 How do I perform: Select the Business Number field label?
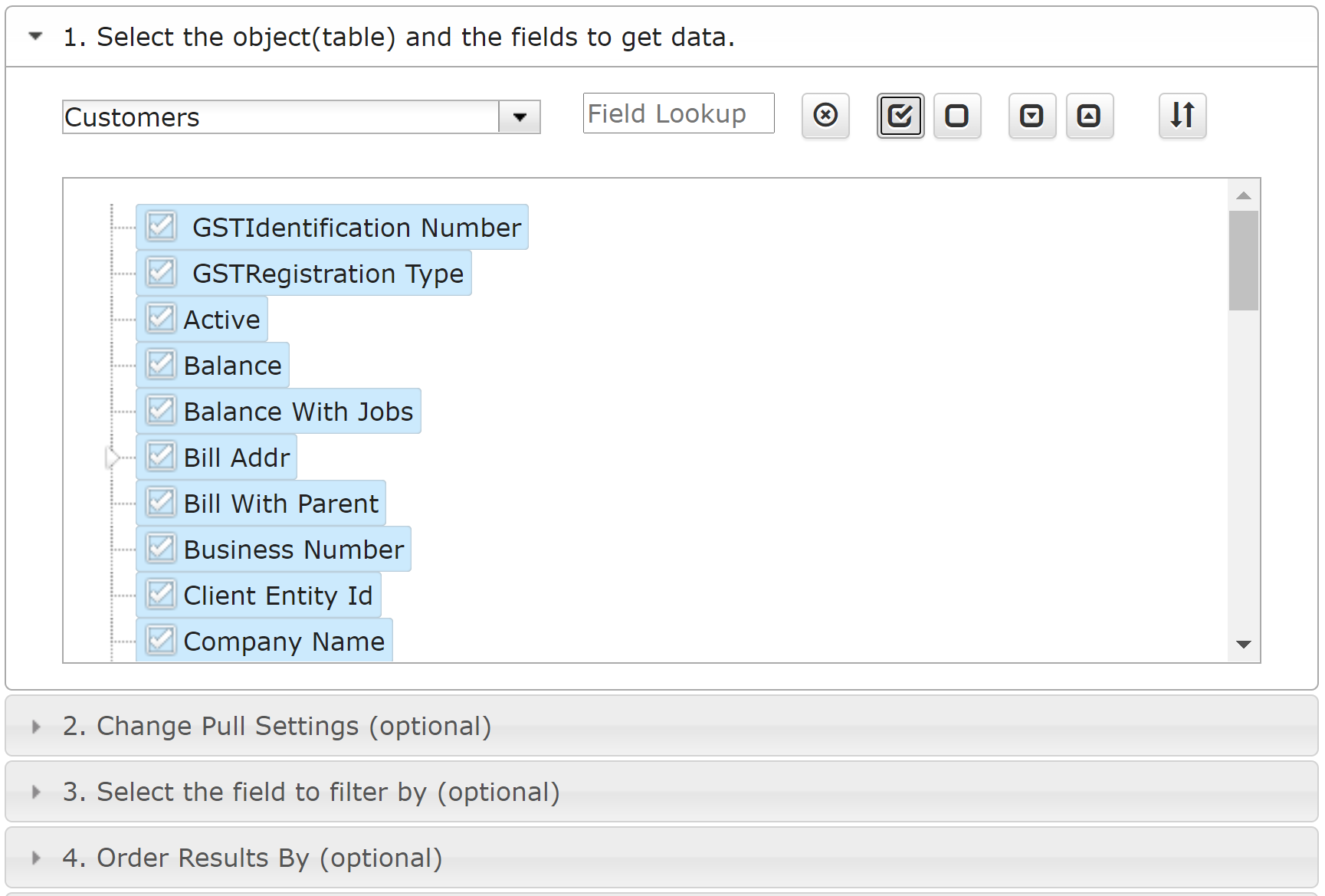[294, 550]
